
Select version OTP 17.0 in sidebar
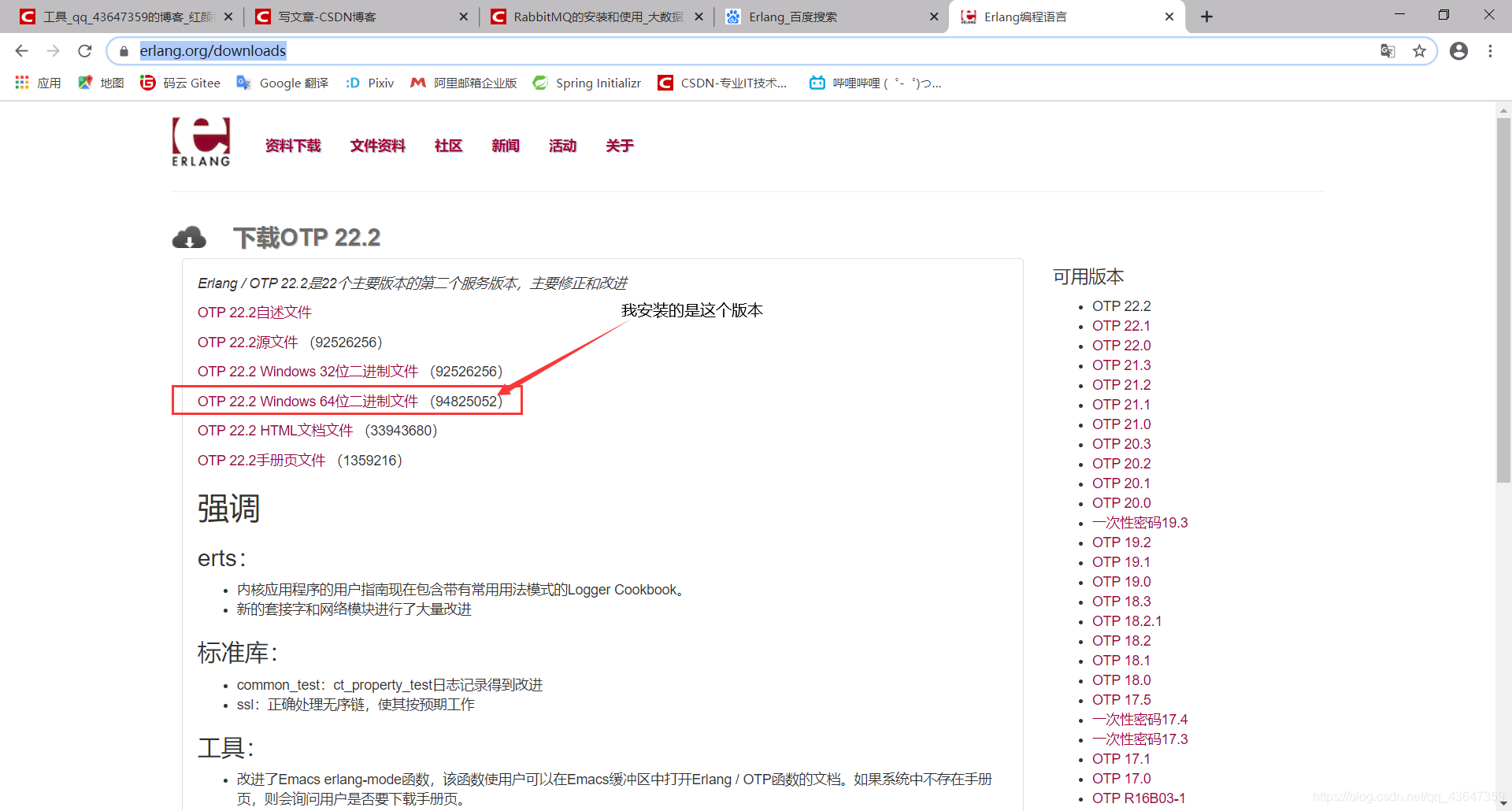pyautogui.click(x=1121, y=779)
